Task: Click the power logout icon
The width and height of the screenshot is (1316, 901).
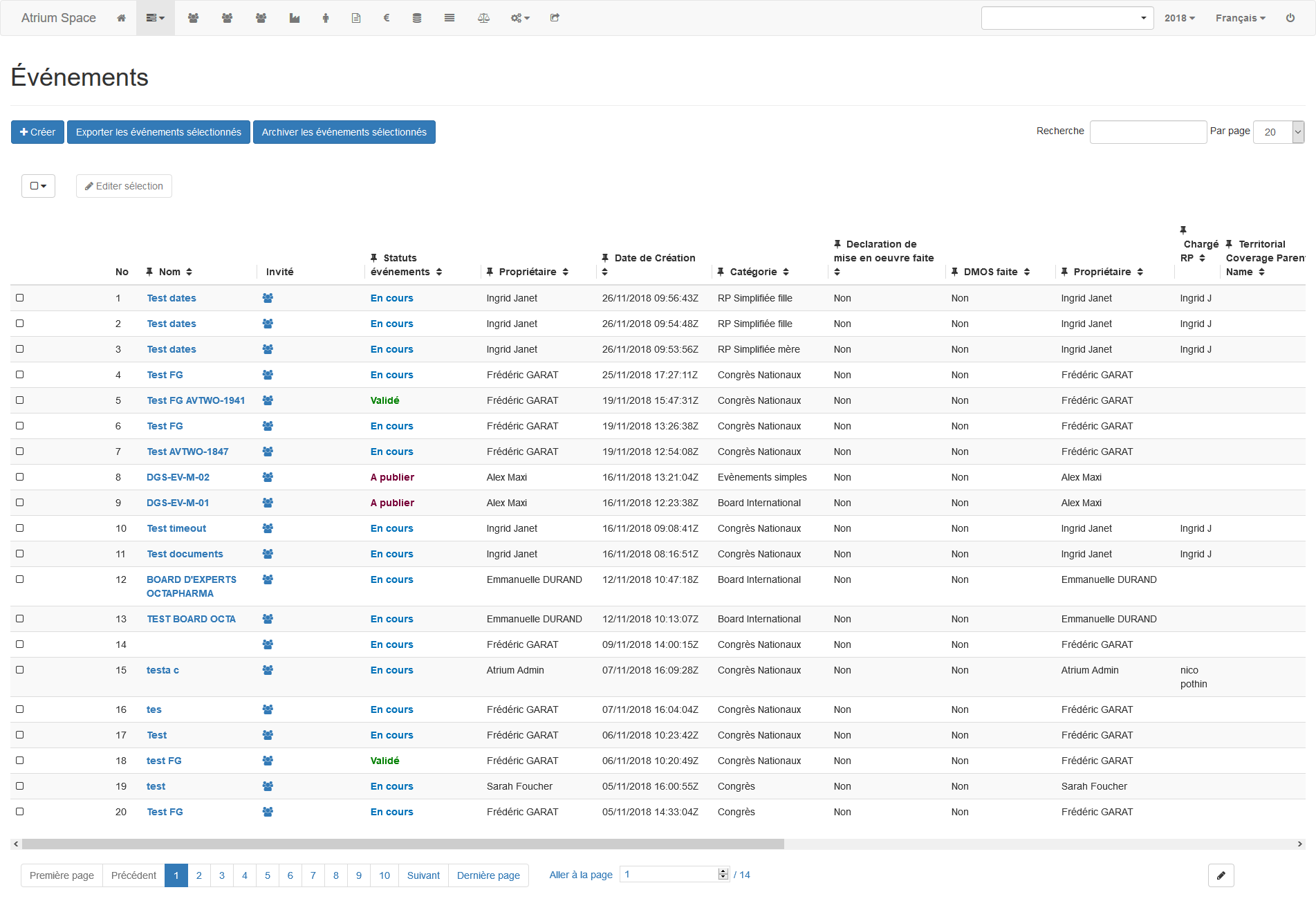Action: [x=1290, y=18]
